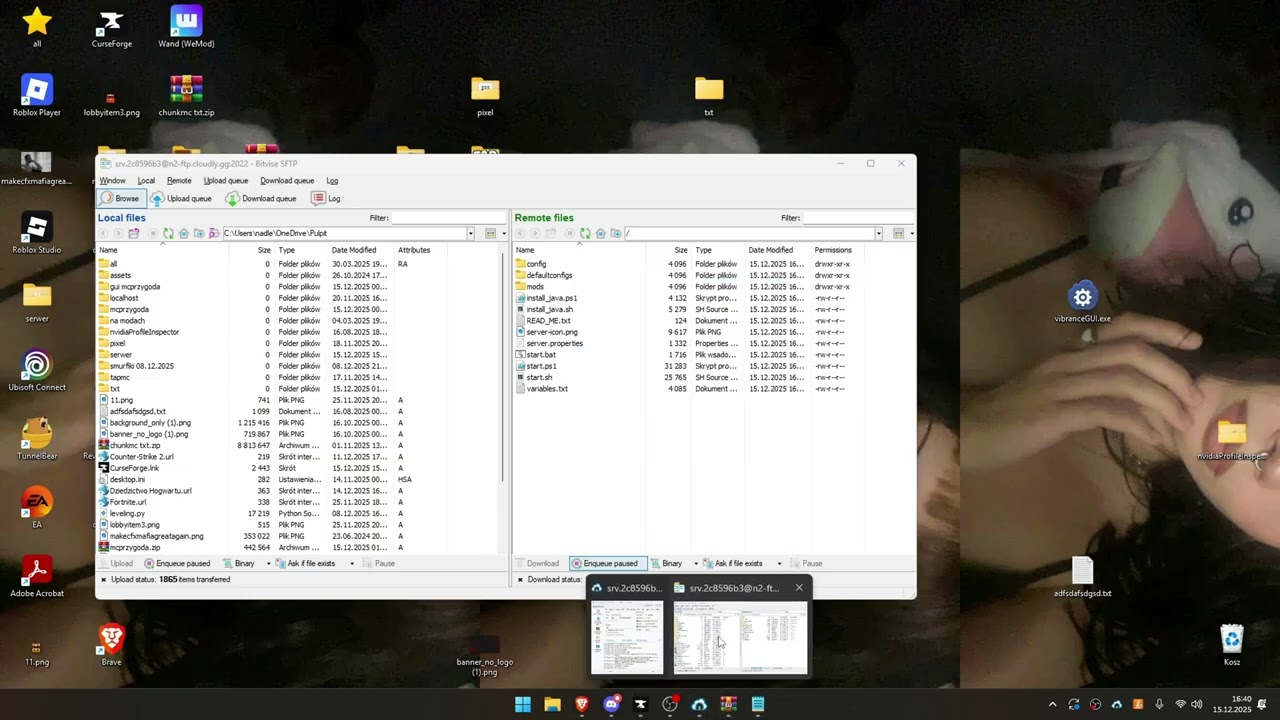Viewport: 1280px width, 720px height.
Task: Expand Local view options arrow
Action: [x=503, y=233]
